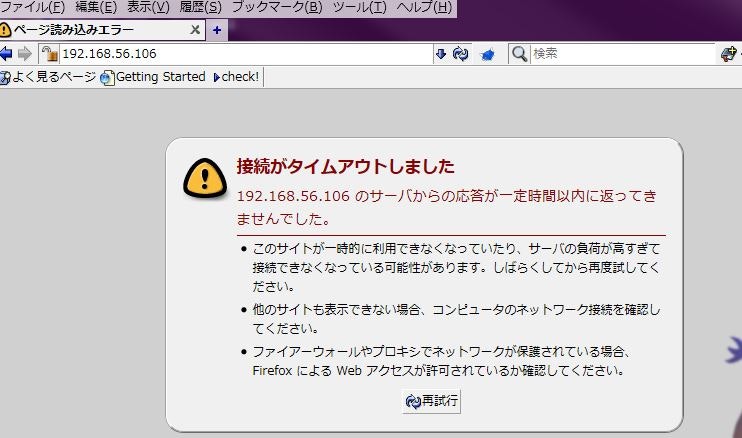Select the ページ読み込みエラー tab
742x438 pixels.
(x=102, y=30)
